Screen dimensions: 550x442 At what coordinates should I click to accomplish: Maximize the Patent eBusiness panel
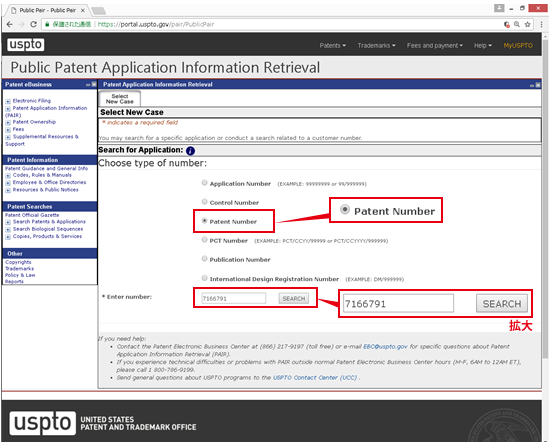pyautogui.click(x=94, y=84)
